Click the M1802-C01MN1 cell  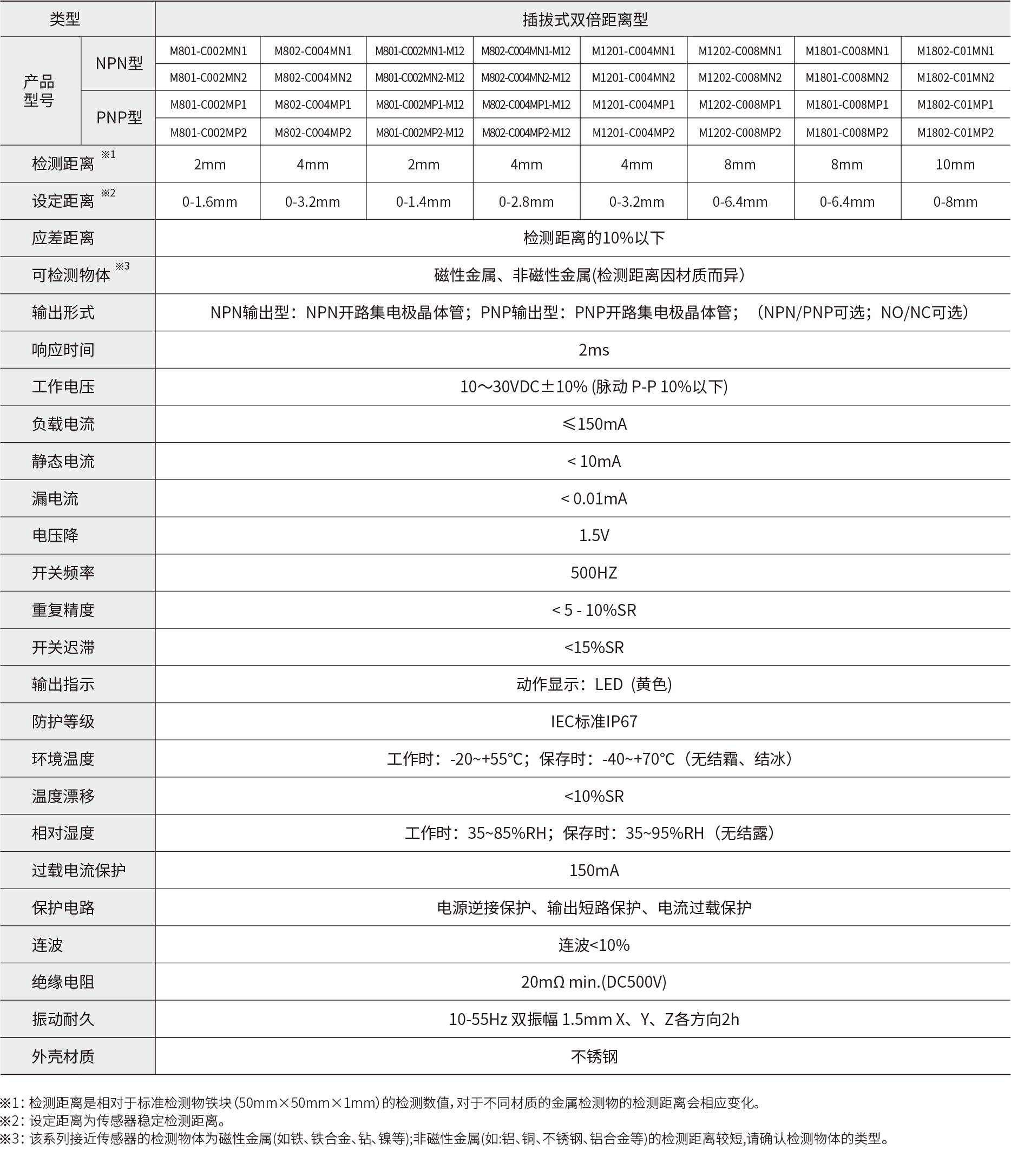point(955,51)
